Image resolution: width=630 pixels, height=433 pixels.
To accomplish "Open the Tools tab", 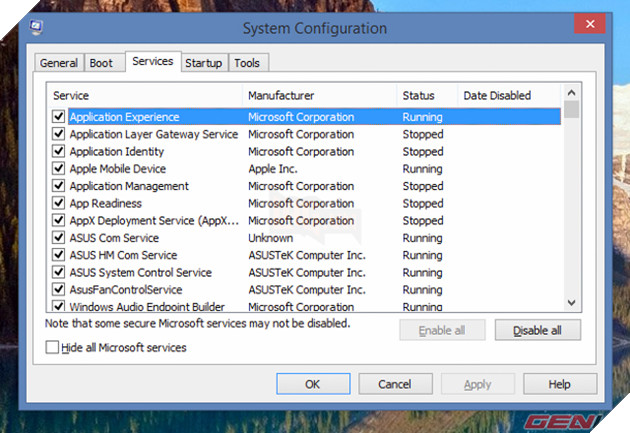I will tap(246, 63).
